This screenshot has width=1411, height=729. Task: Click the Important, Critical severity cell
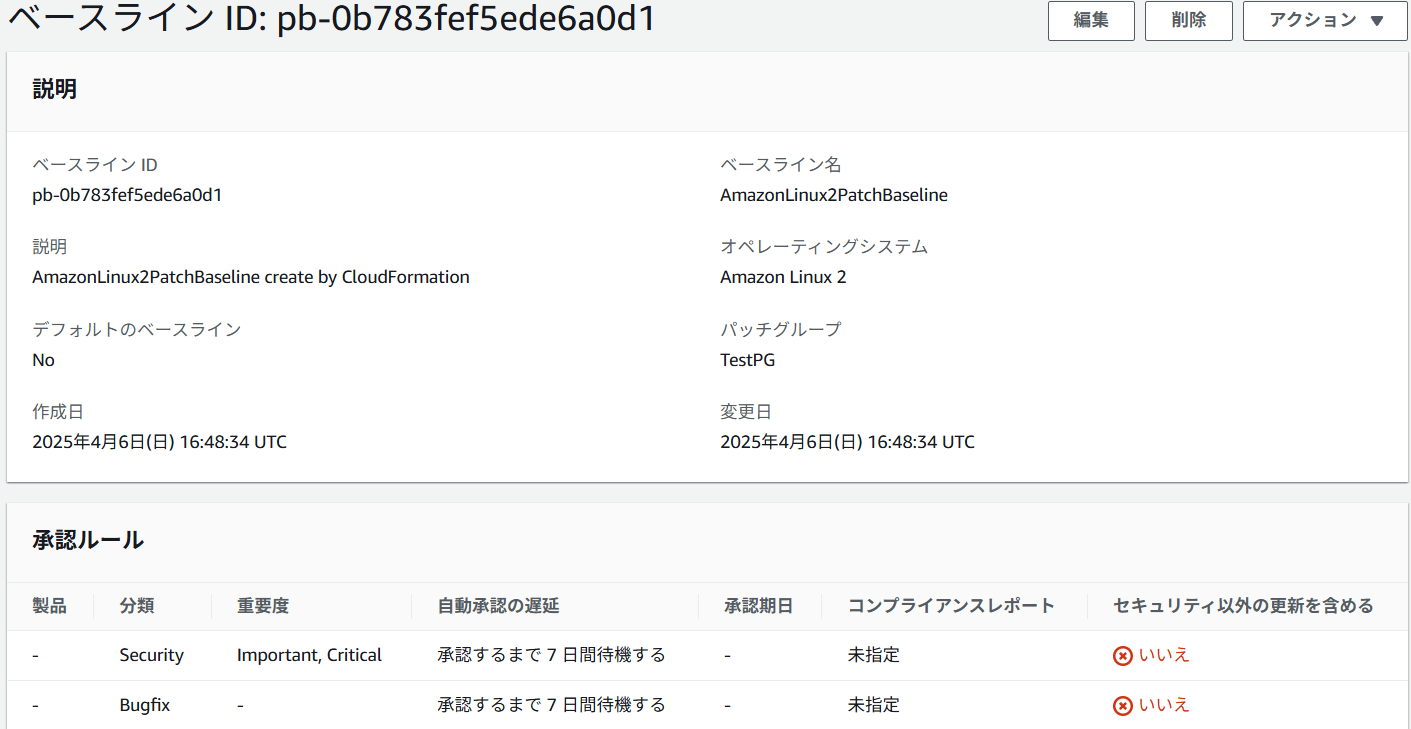[x=309, y=655]
